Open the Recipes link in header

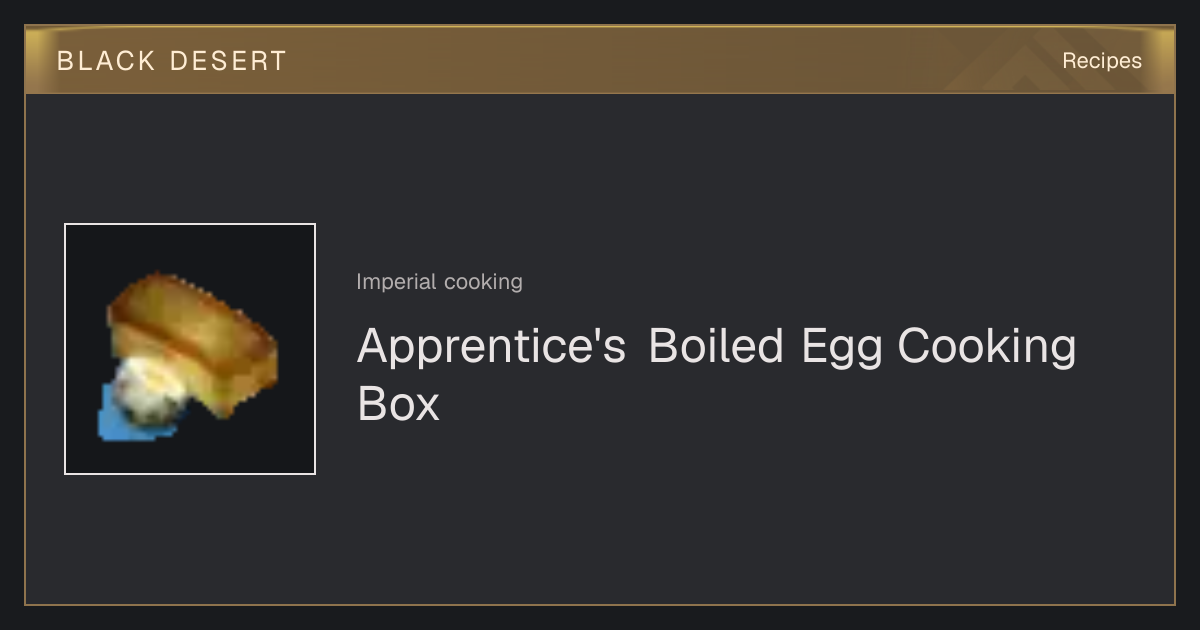1101,61
